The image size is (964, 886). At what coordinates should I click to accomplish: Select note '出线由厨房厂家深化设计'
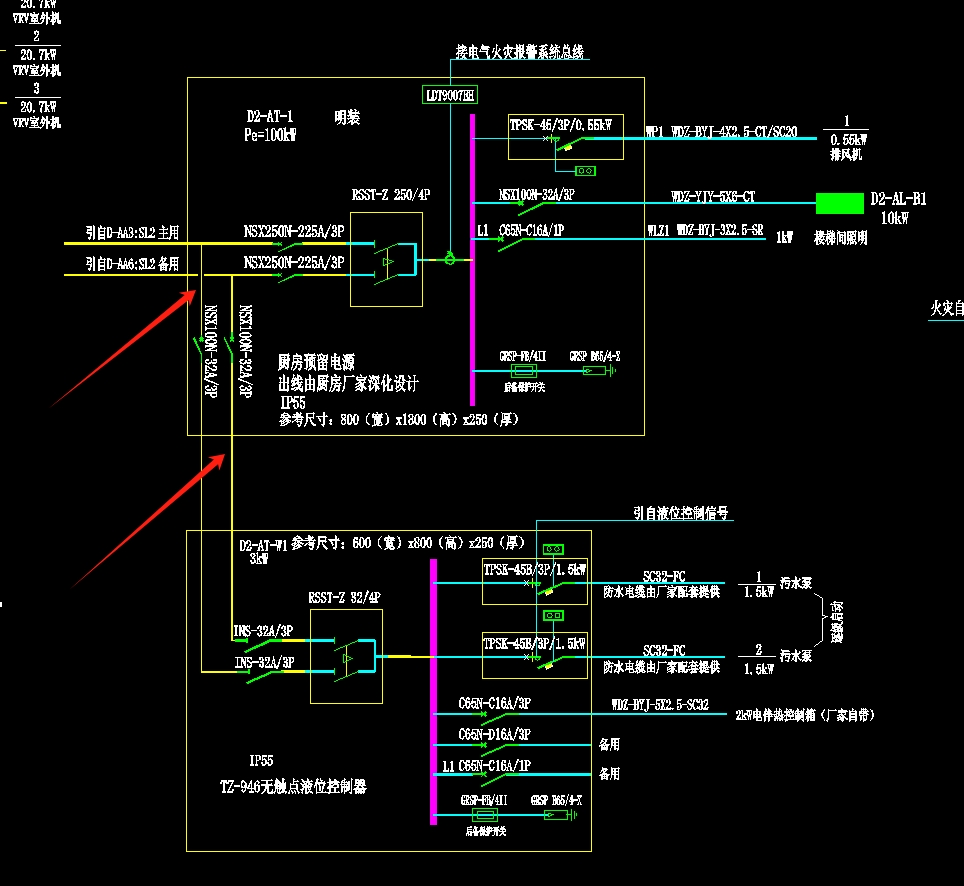tap(348, 384)
